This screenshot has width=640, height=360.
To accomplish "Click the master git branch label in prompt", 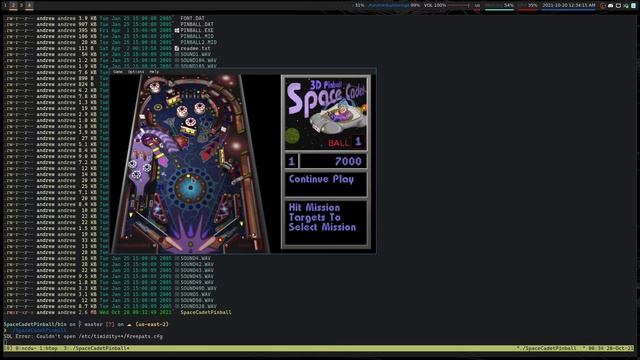I will point(93,324).
